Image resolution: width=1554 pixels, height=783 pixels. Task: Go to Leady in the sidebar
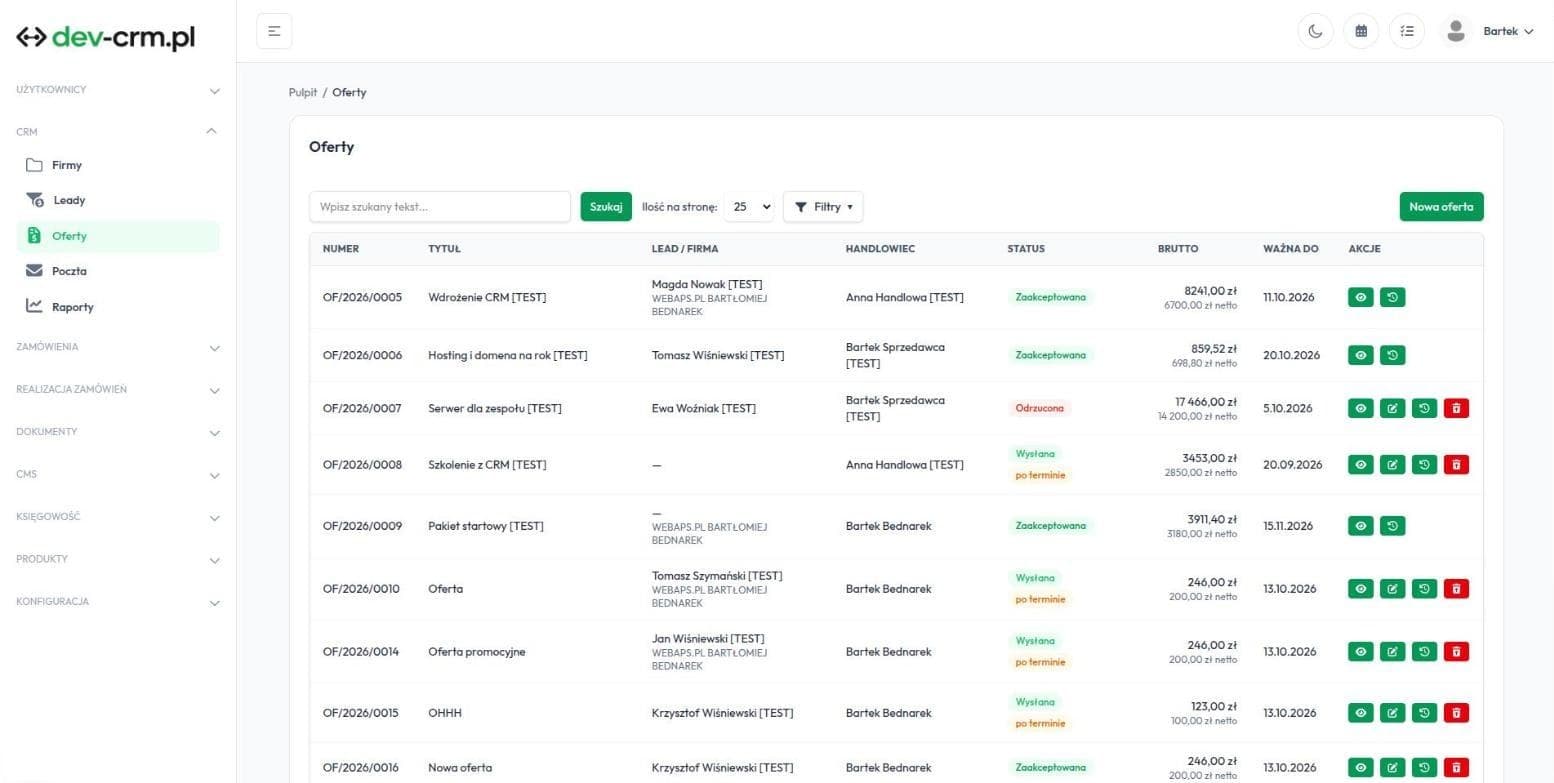(x=118, y=200)
